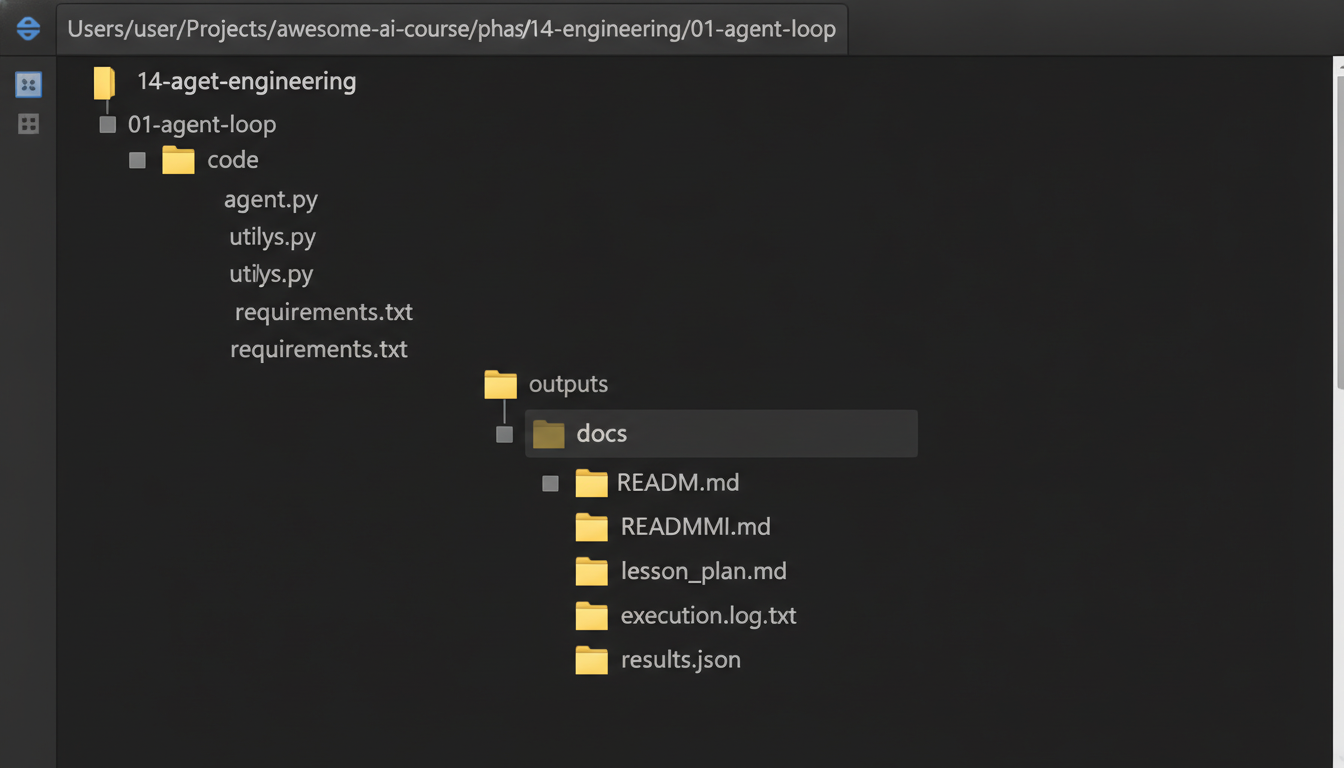Open the second requirements.txt entry
This screenshot has height=768, width=1344.
point(319,349)
